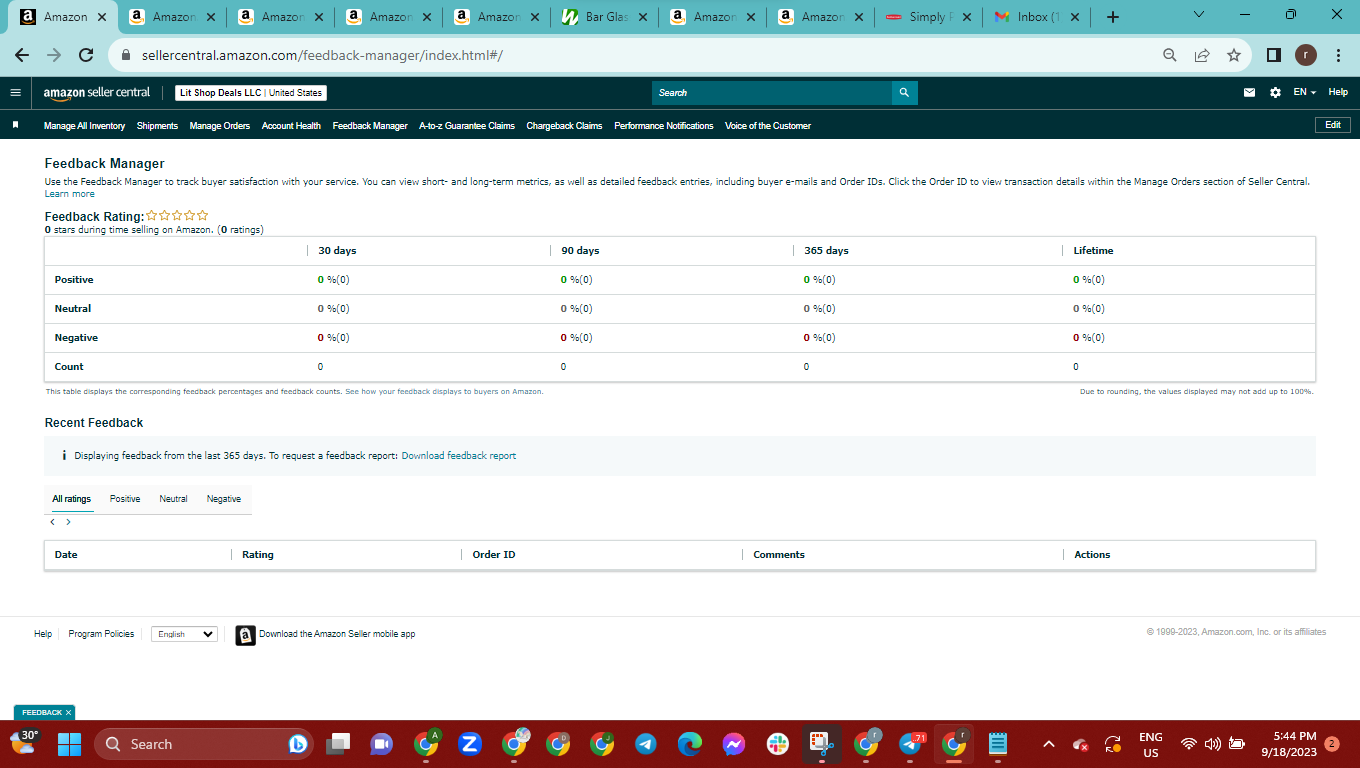This screenshot has width=1360, height=768.
Task: Open Slack from the taskbar
Action: [778, 744]
